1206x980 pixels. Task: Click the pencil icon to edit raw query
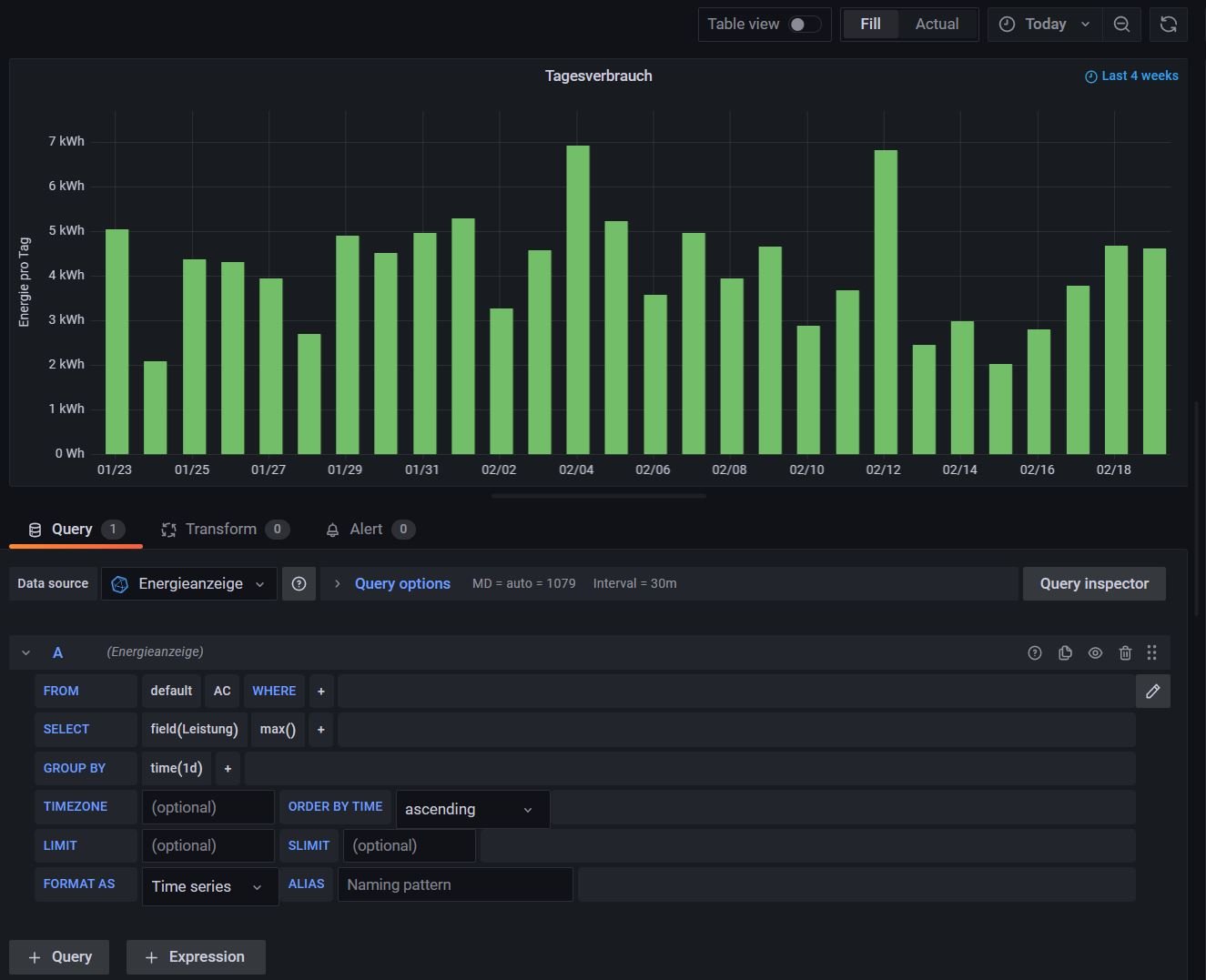(1152, 692)
